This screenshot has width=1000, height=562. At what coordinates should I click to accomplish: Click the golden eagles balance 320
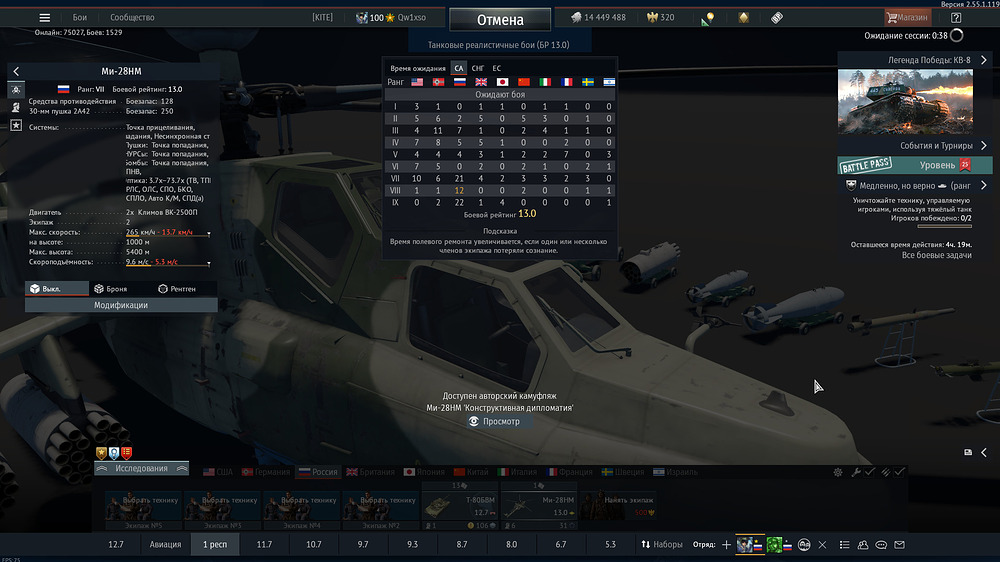click(661, 18)
